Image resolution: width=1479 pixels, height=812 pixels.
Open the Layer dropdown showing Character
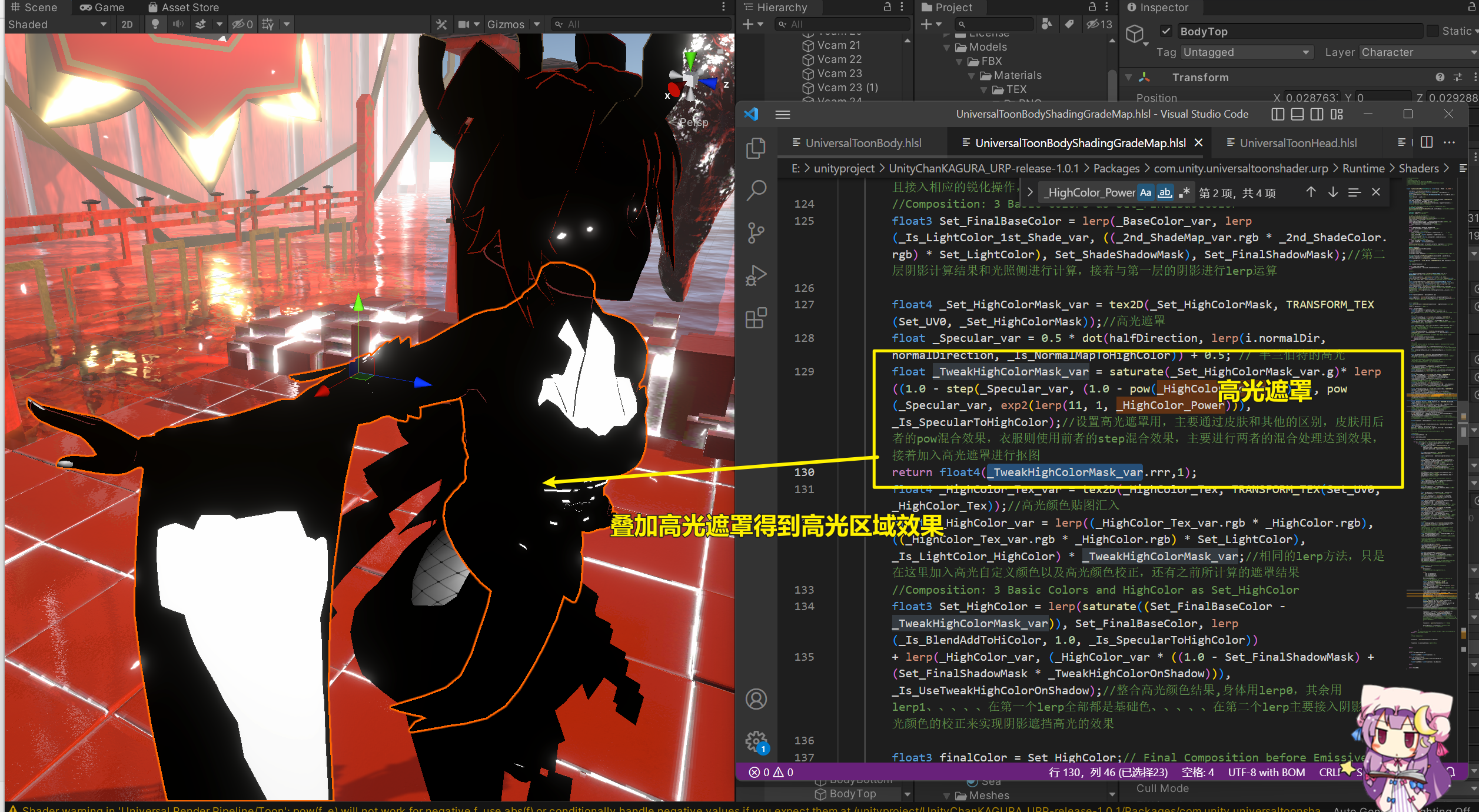tap(1418, 52)
